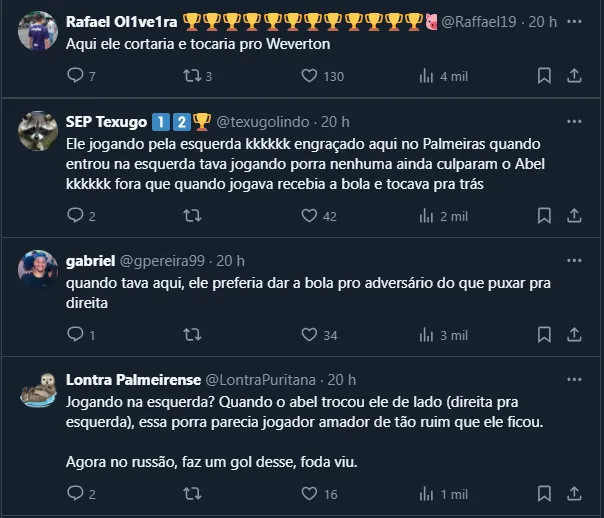
Task: Bookmark Rafael Ol1ve1ra's tweet
Action: point(544,75)
